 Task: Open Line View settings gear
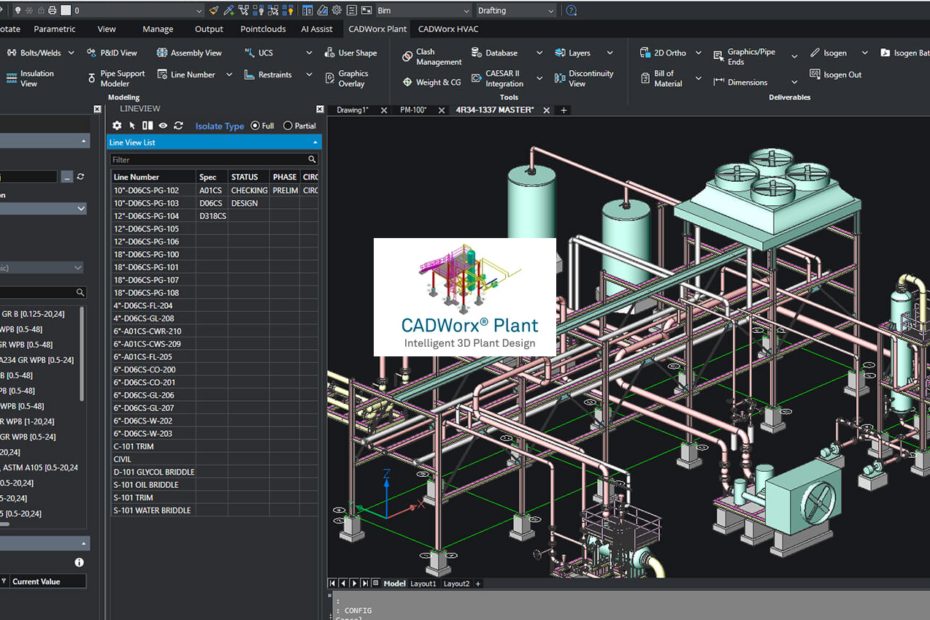117,126
